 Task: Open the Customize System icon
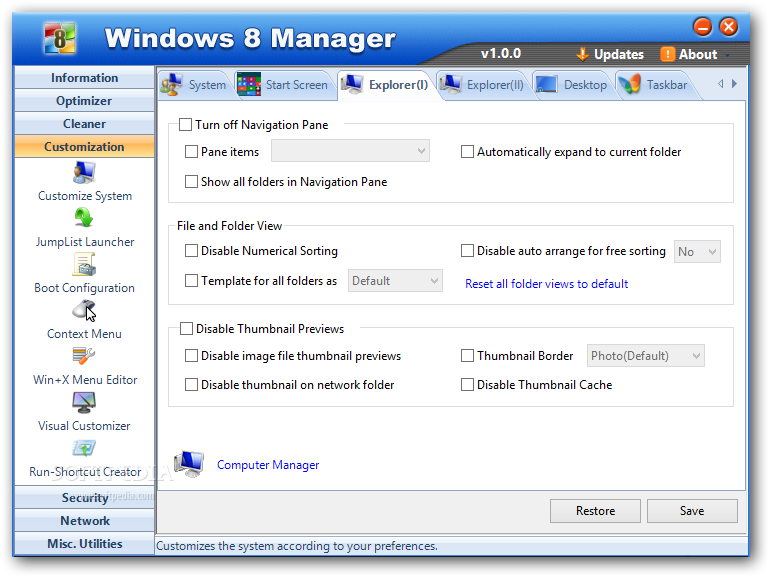pos(84,173)
